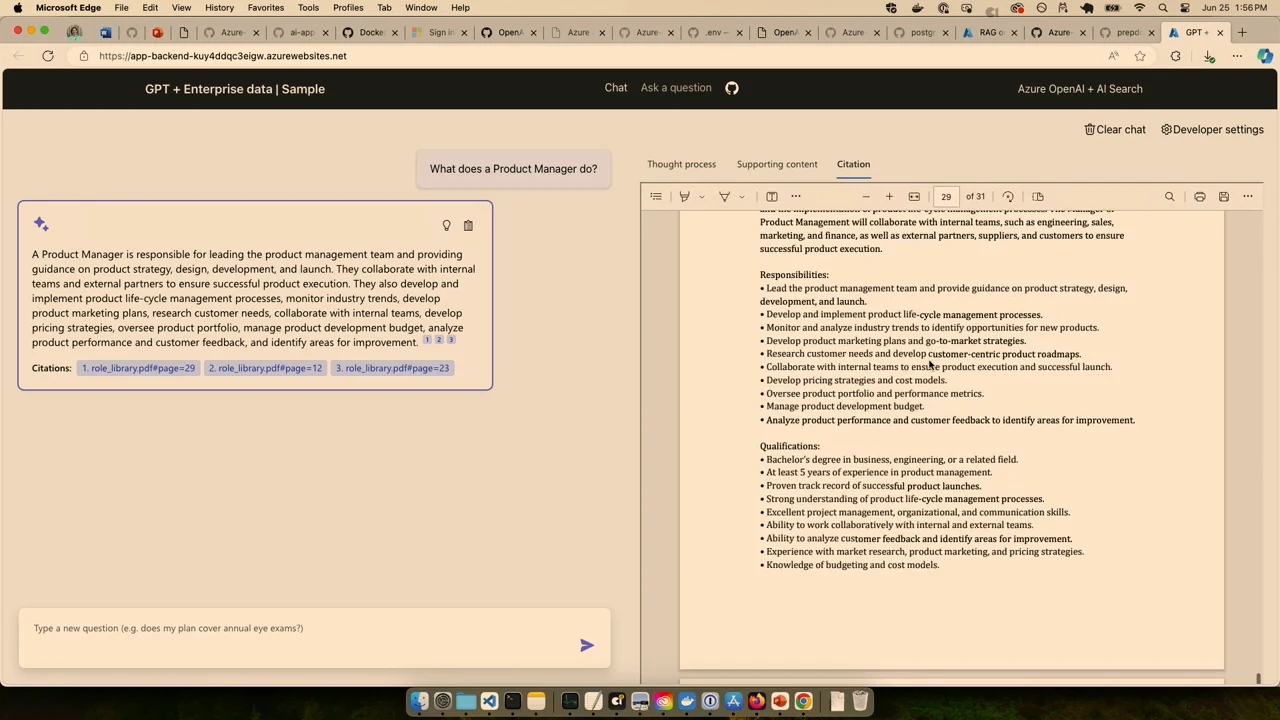The height and width of the screenshot is (720, 1280).
Task: Select the PDF highlight tool
Action: pos(684,197)
